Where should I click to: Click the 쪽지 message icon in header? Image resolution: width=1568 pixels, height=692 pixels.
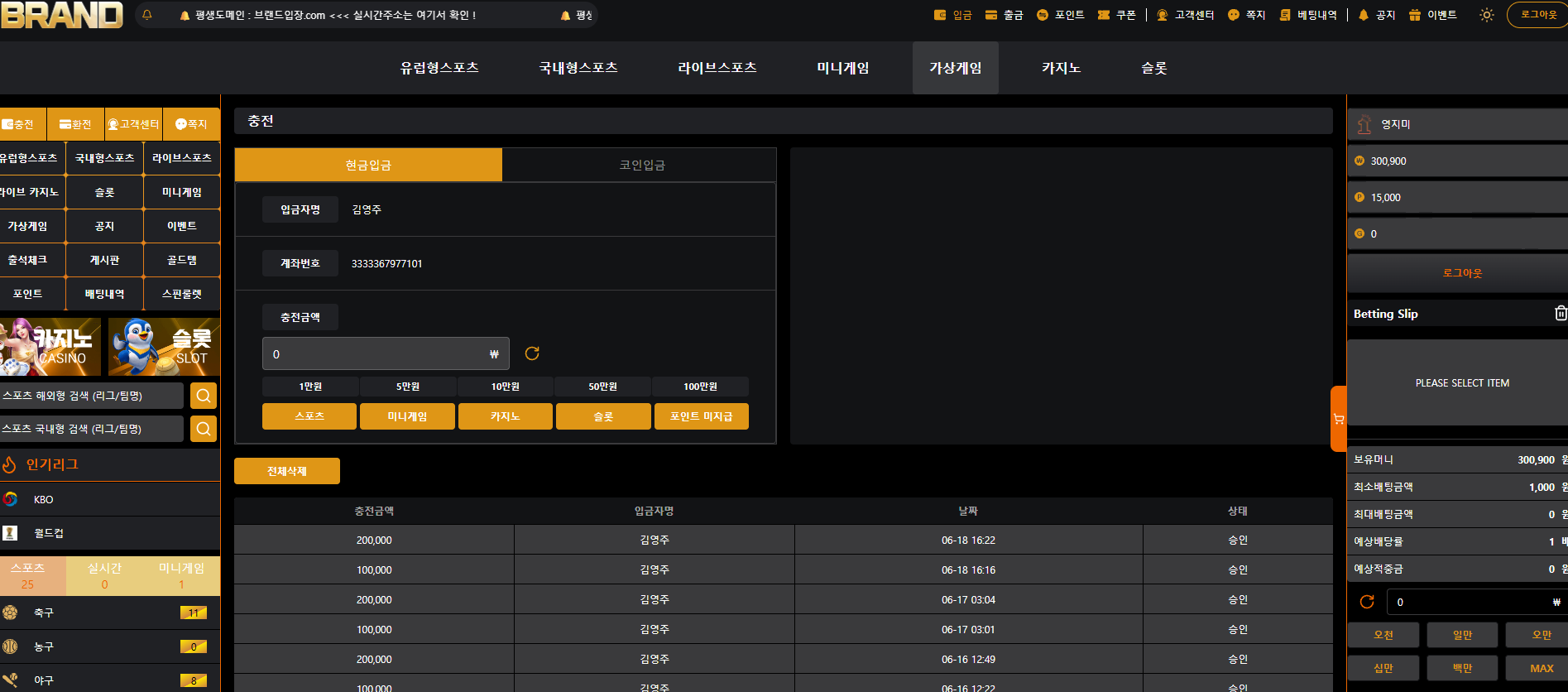coord(1234,15)
